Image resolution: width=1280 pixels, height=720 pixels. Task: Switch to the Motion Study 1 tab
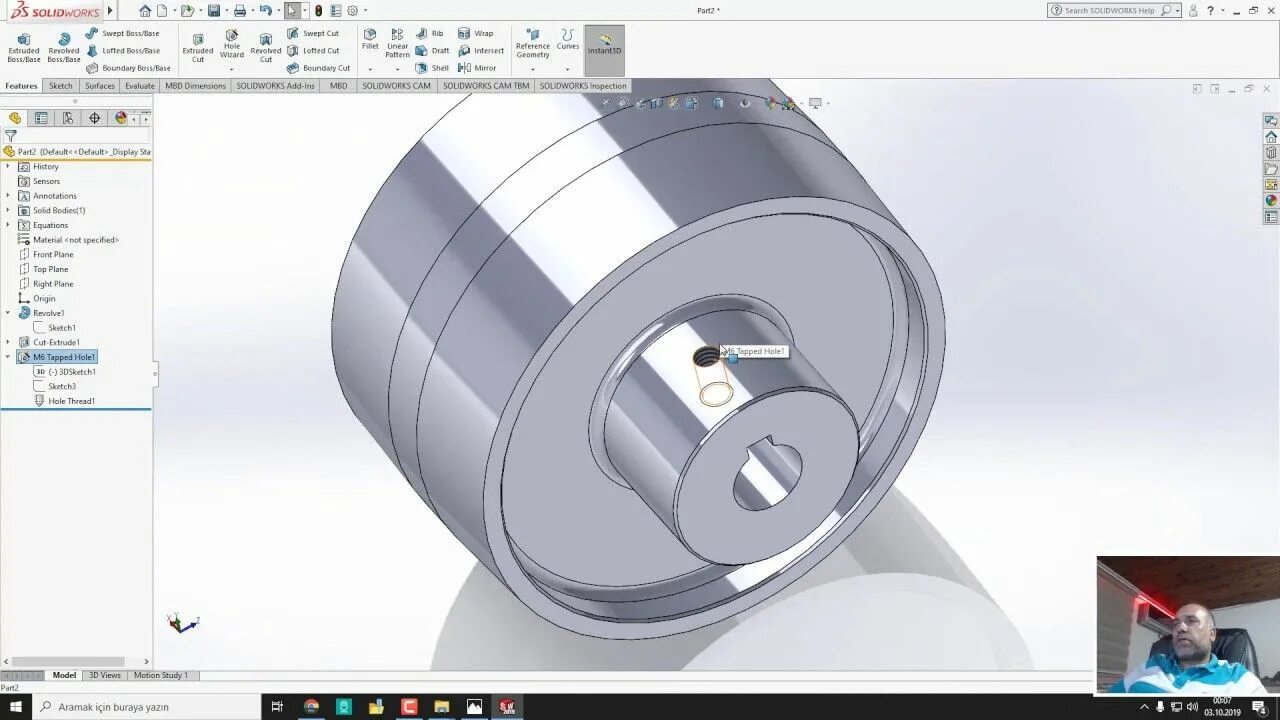[x=161, y=675]
